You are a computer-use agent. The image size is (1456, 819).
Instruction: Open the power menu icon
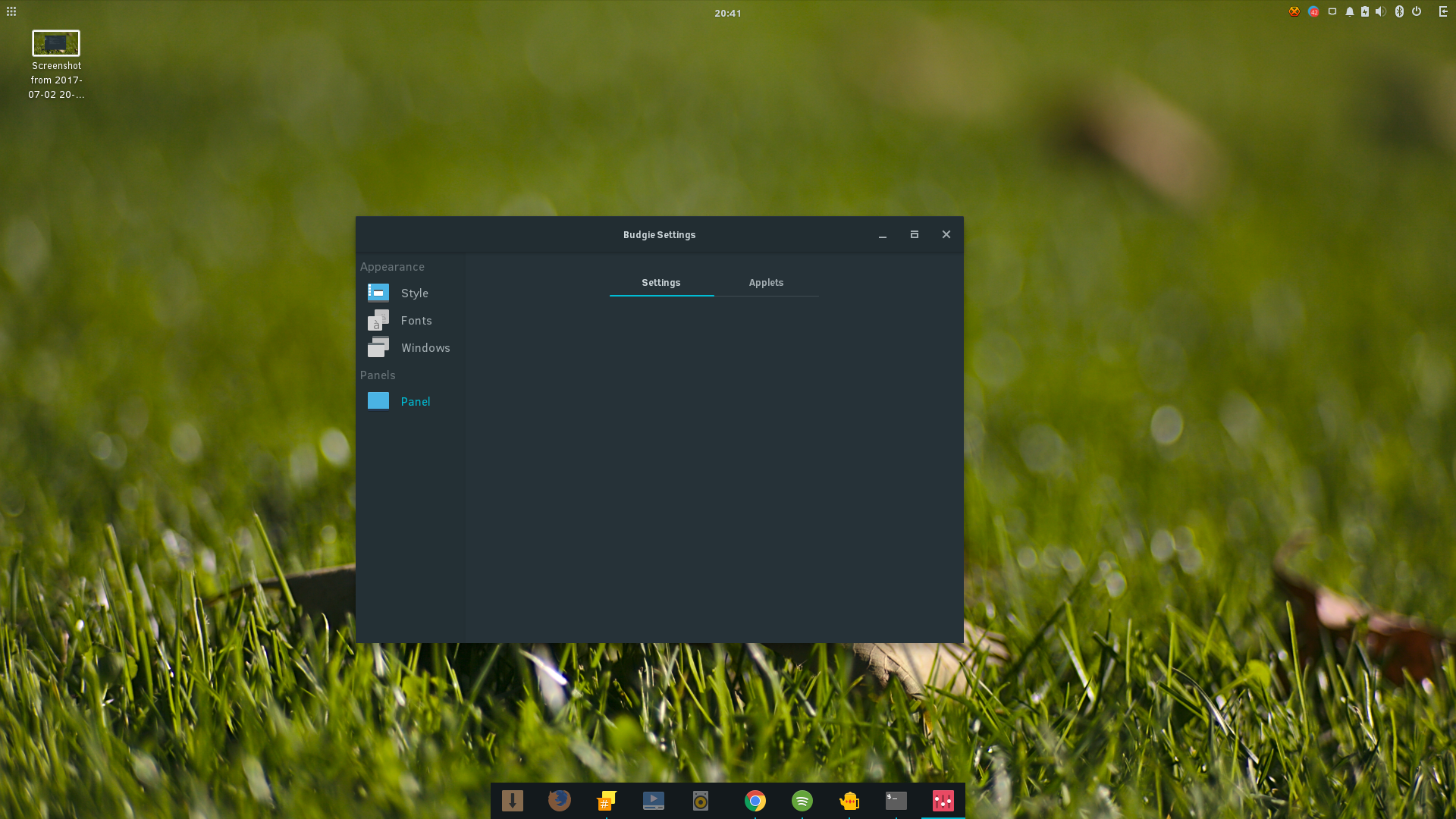click(1417, 11)
